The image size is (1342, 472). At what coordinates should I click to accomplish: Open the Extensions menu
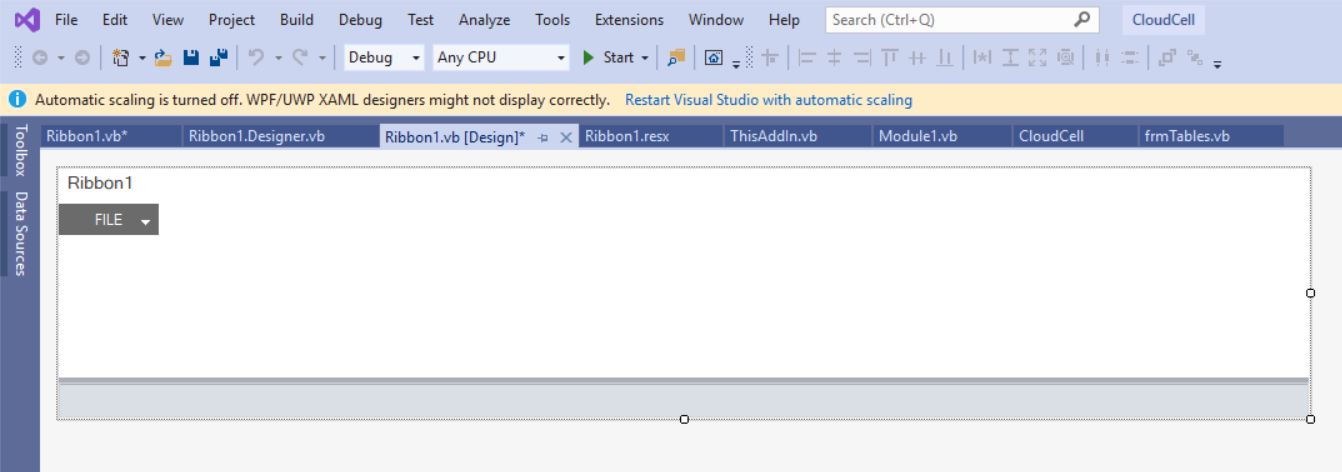pyautogui.click(x=628, y=20)
